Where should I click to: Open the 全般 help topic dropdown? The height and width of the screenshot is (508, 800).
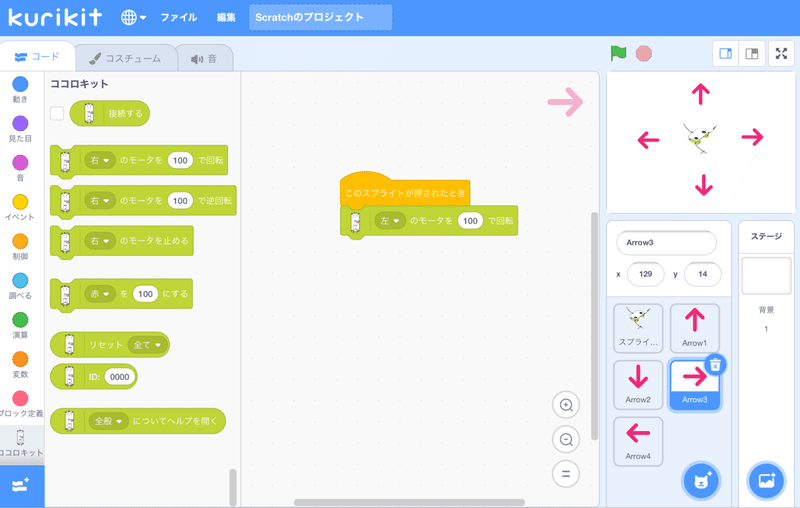[108, 421]
